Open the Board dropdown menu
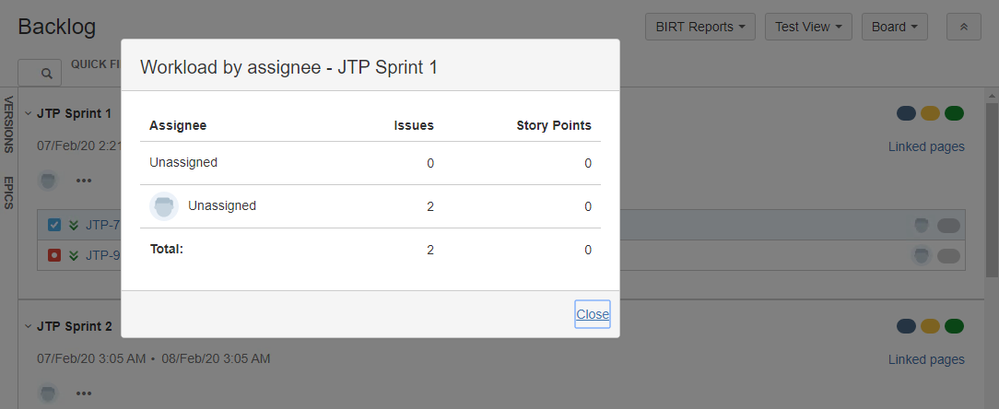The image size is (999, 409). tap(894, 27)
